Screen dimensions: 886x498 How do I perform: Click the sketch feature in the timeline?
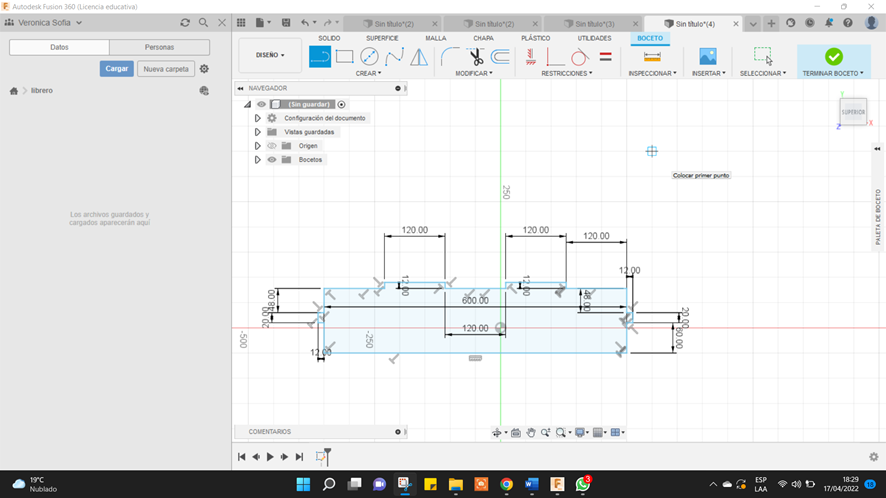[x=320, y=457]
